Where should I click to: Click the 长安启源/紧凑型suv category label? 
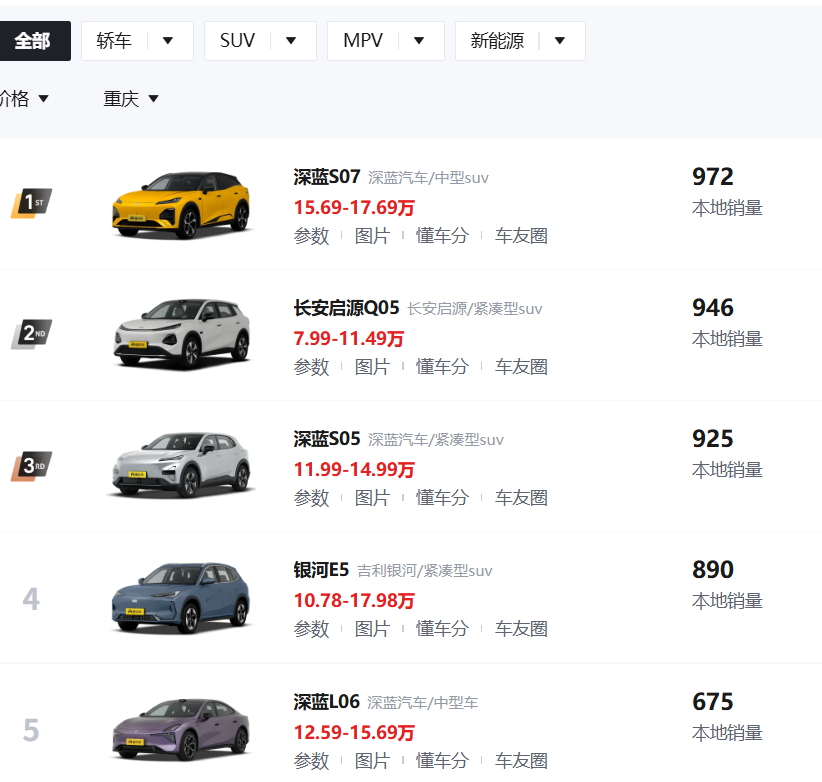point(475,309)
